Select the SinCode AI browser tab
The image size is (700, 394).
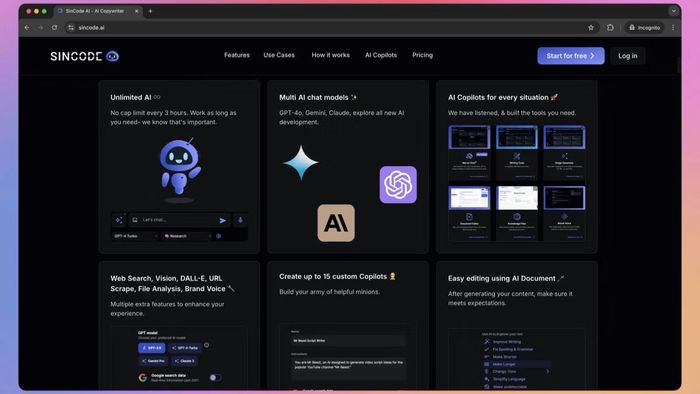coord(98,11)
